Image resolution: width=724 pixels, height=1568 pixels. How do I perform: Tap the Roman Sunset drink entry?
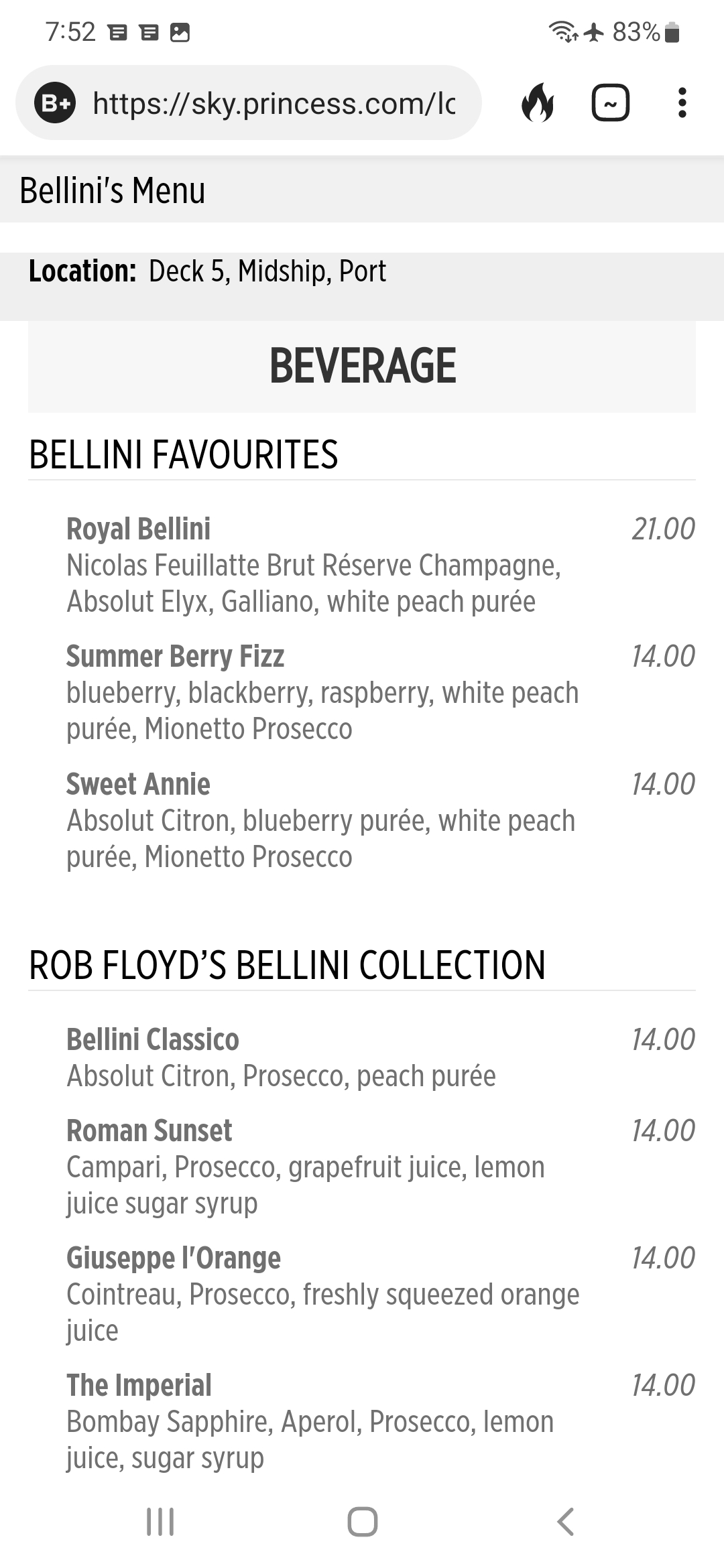click(x=149, y=1130)
